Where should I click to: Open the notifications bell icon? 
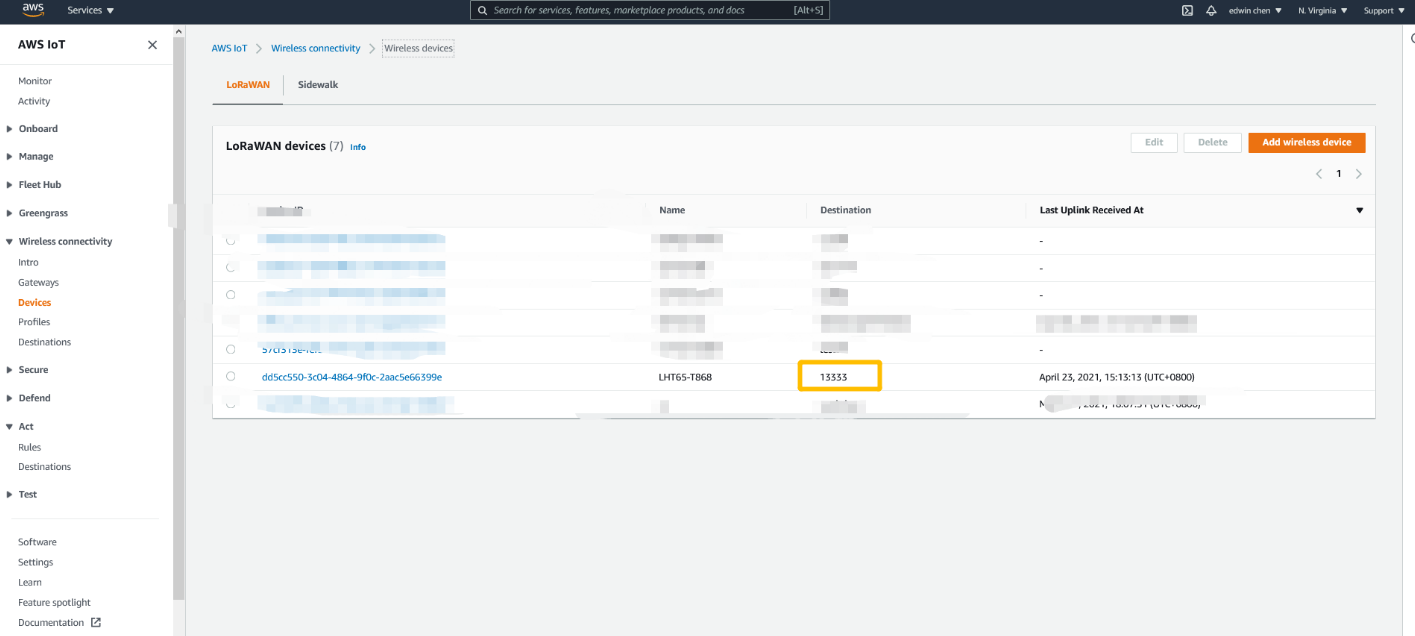1211,11
